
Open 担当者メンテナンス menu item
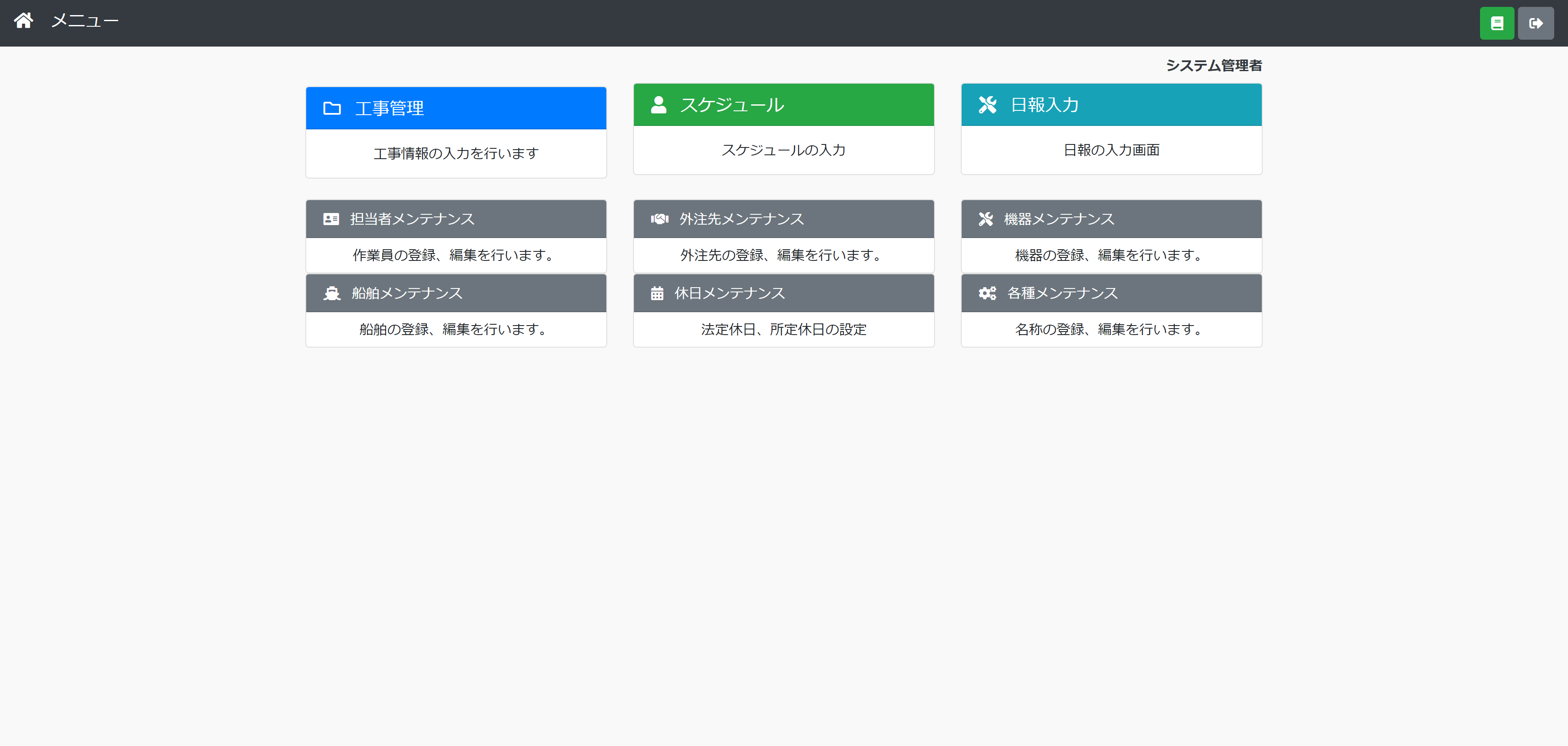coord(456,219)
